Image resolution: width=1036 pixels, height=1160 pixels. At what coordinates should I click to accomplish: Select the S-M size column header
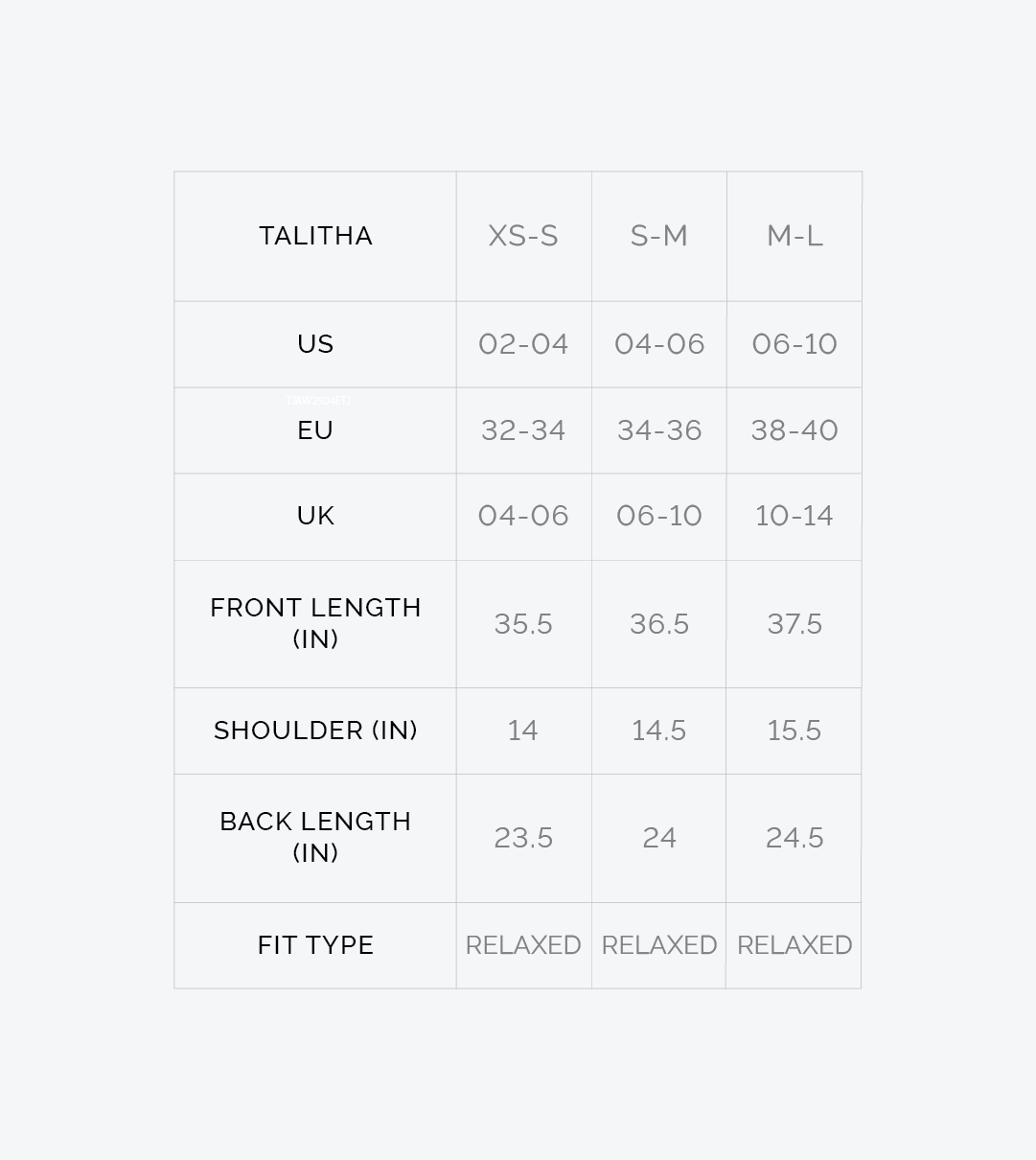(659, 236)
